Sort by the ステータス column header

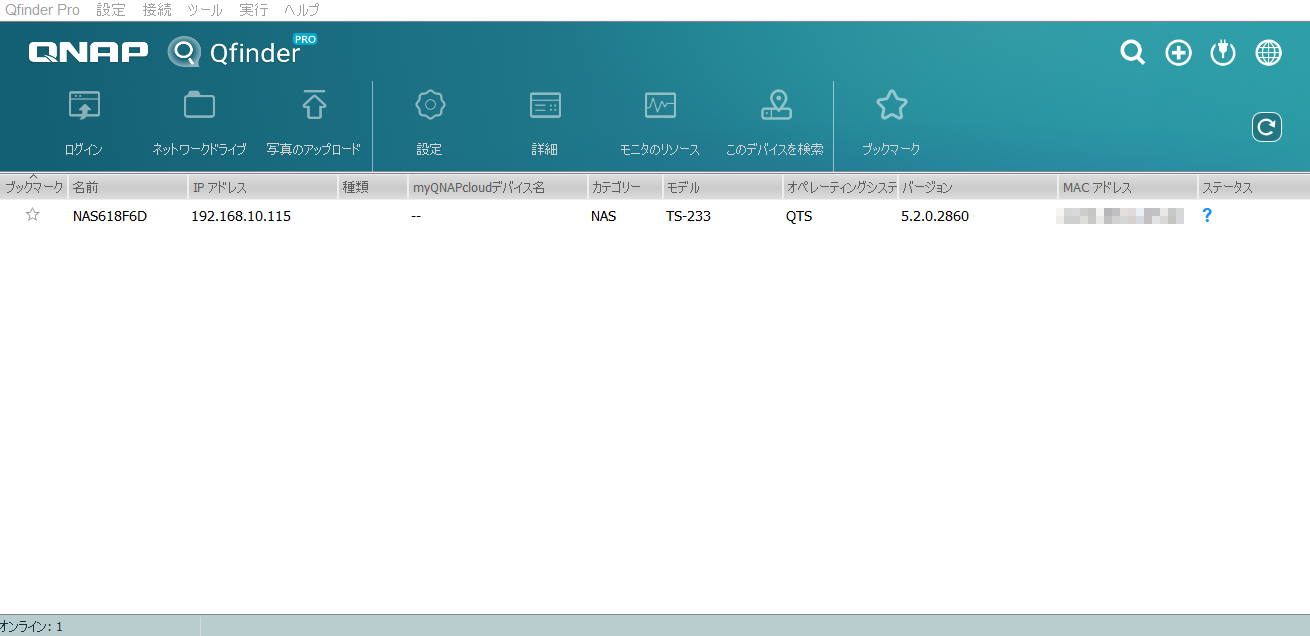tap(1254, 187)
